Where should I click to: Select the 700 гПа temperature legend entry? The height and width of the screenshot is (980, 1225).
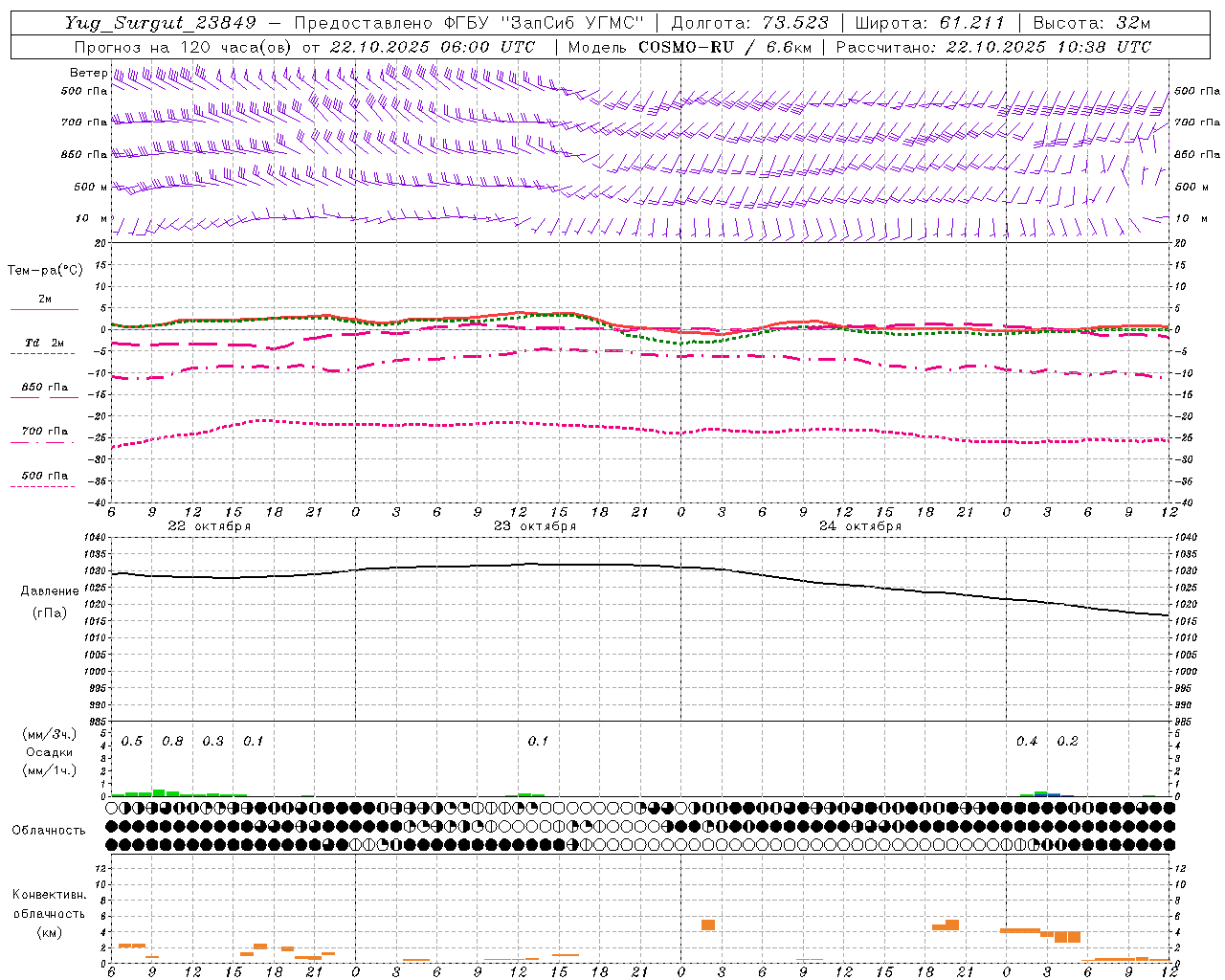[x=44, y=432]
